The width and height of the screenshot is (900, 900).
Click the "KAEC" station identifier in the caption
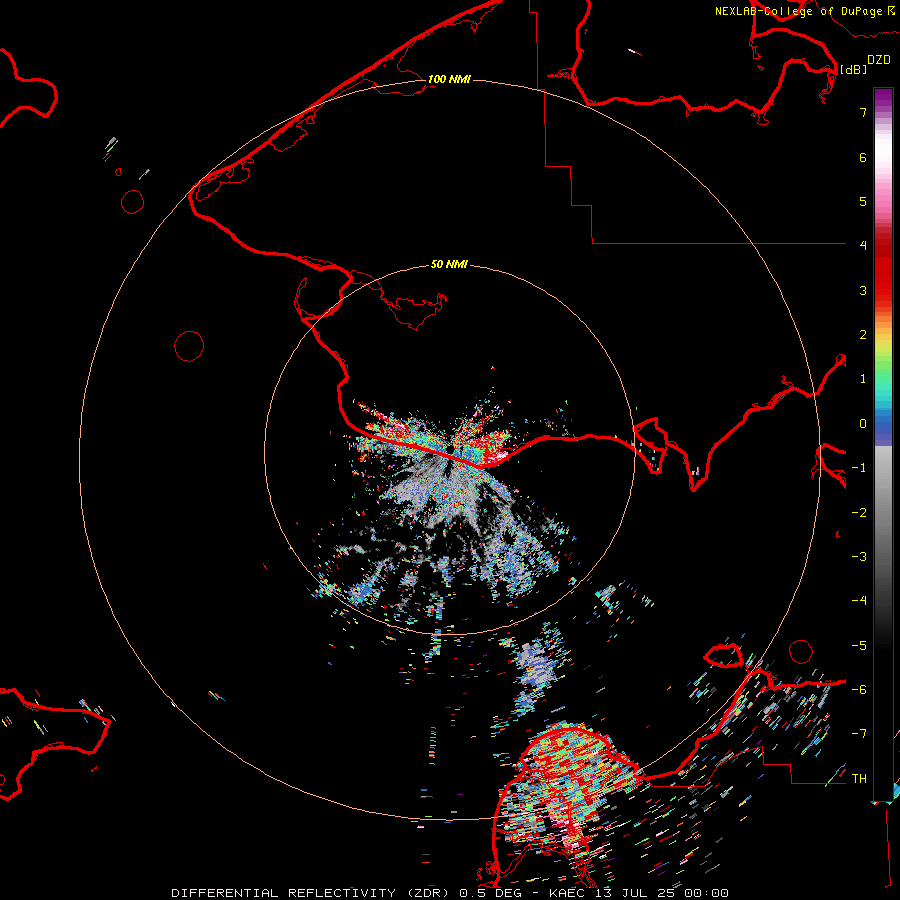coord(568,893)
